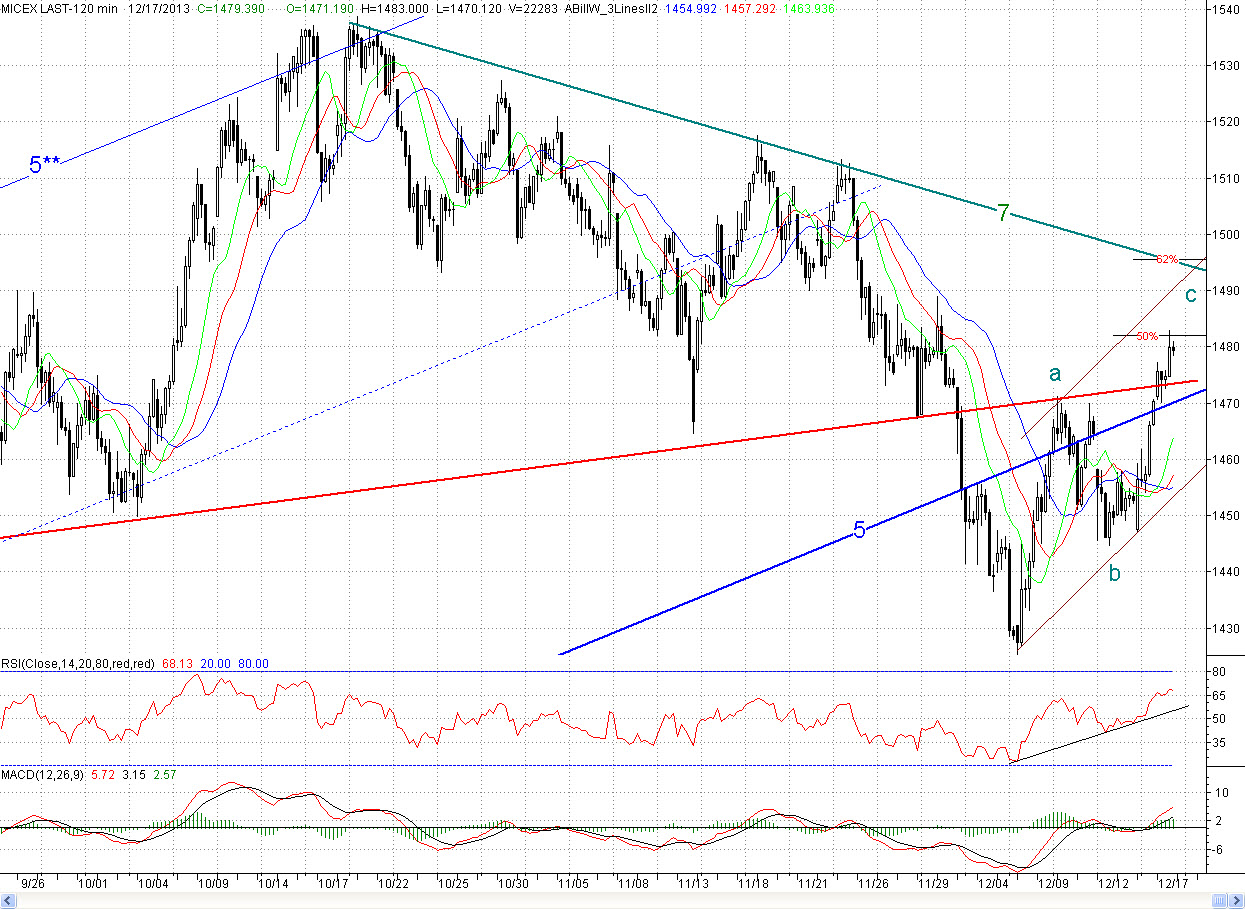Select the '5**' trendline label
The width and height of the screenshot is (1245, 909).
click(44, 166)
